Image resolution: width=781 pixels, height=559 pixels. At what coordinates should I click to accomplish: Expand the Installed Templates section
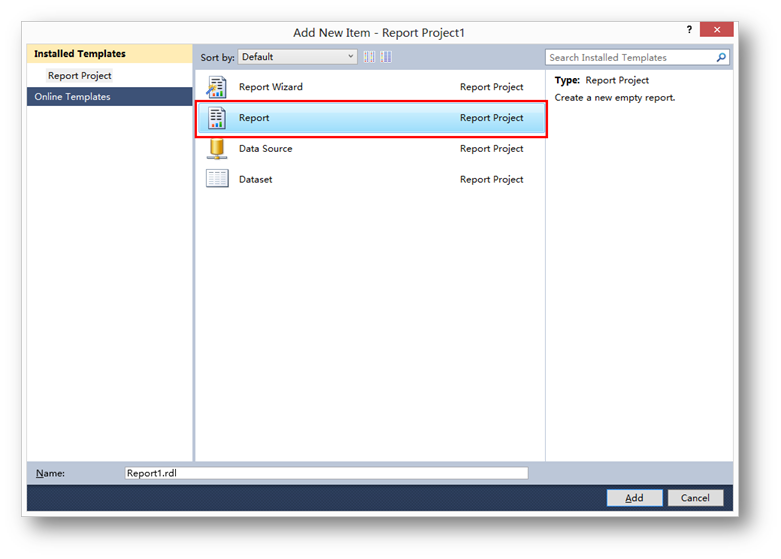click(110, 54)
